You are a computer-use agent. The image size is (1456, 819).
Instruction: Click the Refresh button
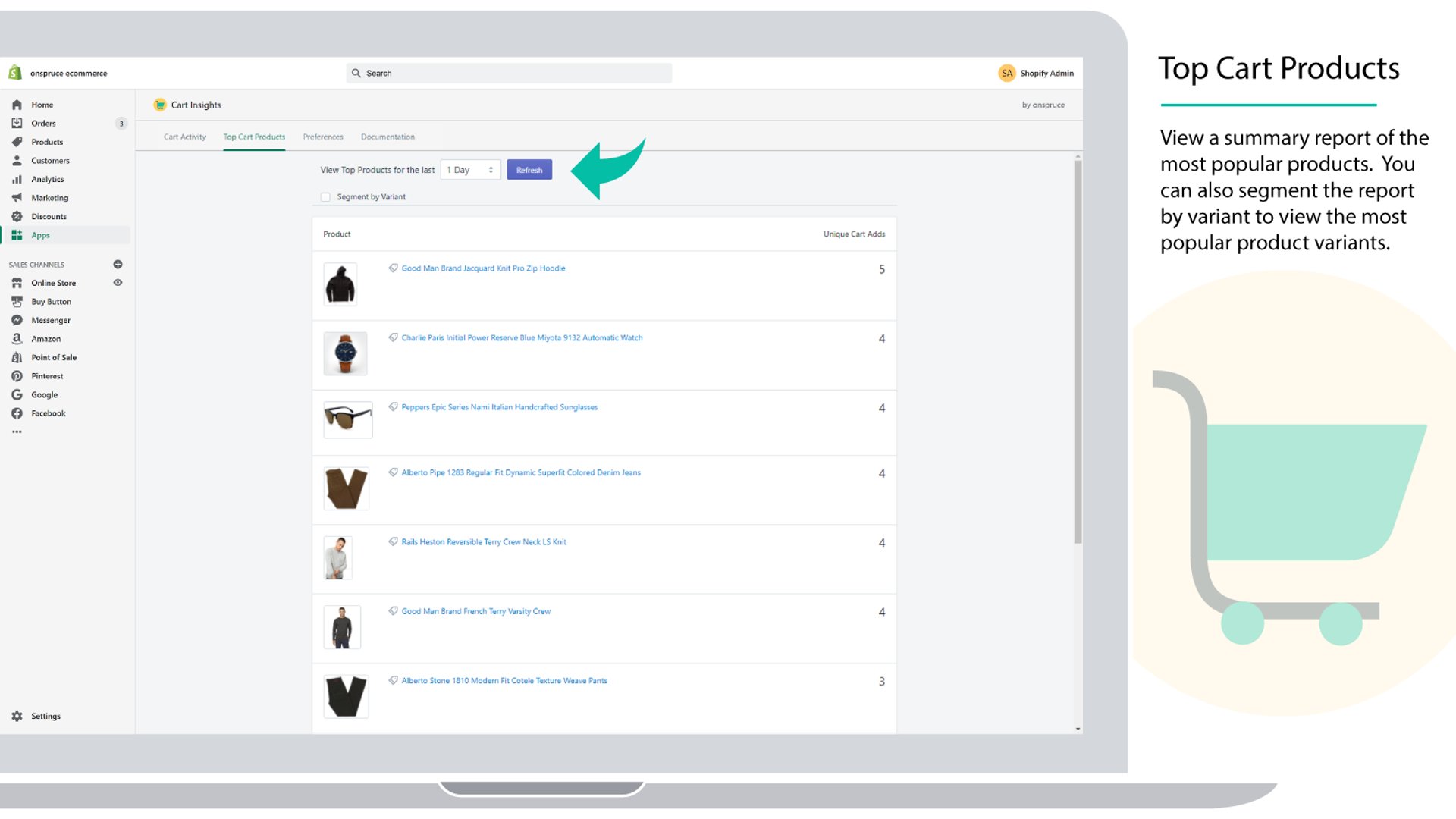[529, 170]
